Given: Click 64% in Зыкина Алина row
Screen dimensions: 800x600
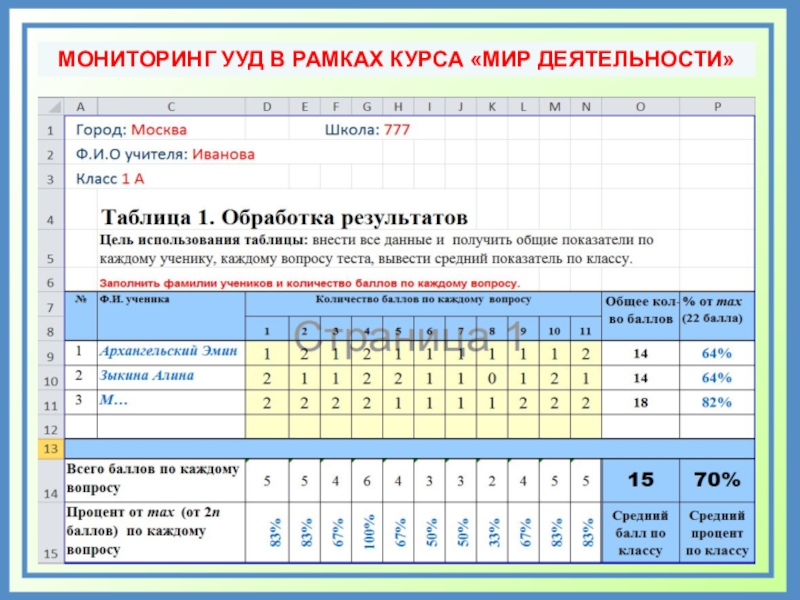Looking at the screenshot, I should pyautogui.click(x=717, y=378).
